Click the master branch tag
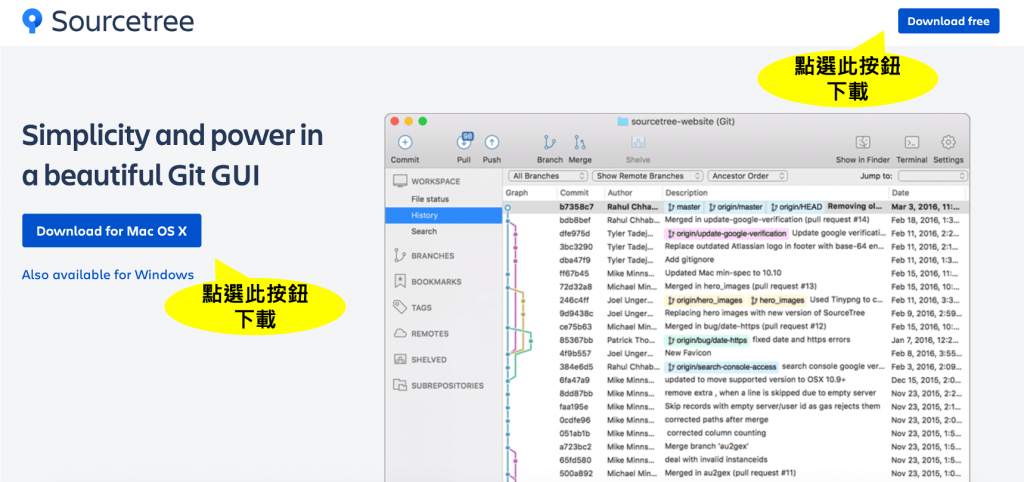1024x482 pixels. [x=684, y=206]
